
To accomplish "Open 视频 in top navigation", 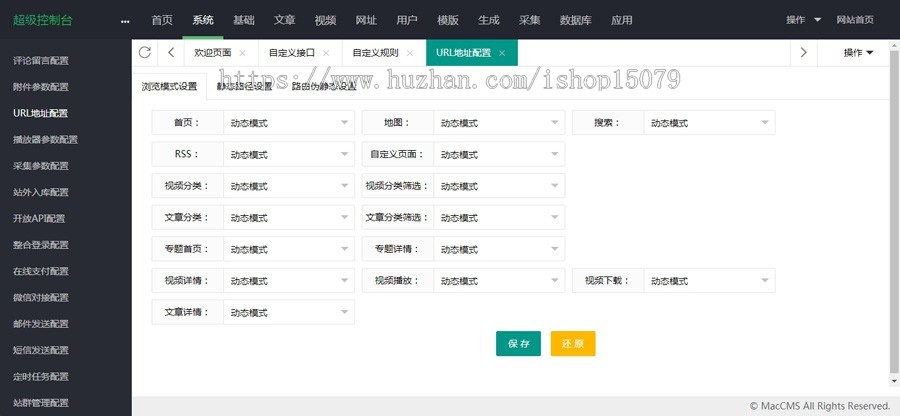I will 325,20.
